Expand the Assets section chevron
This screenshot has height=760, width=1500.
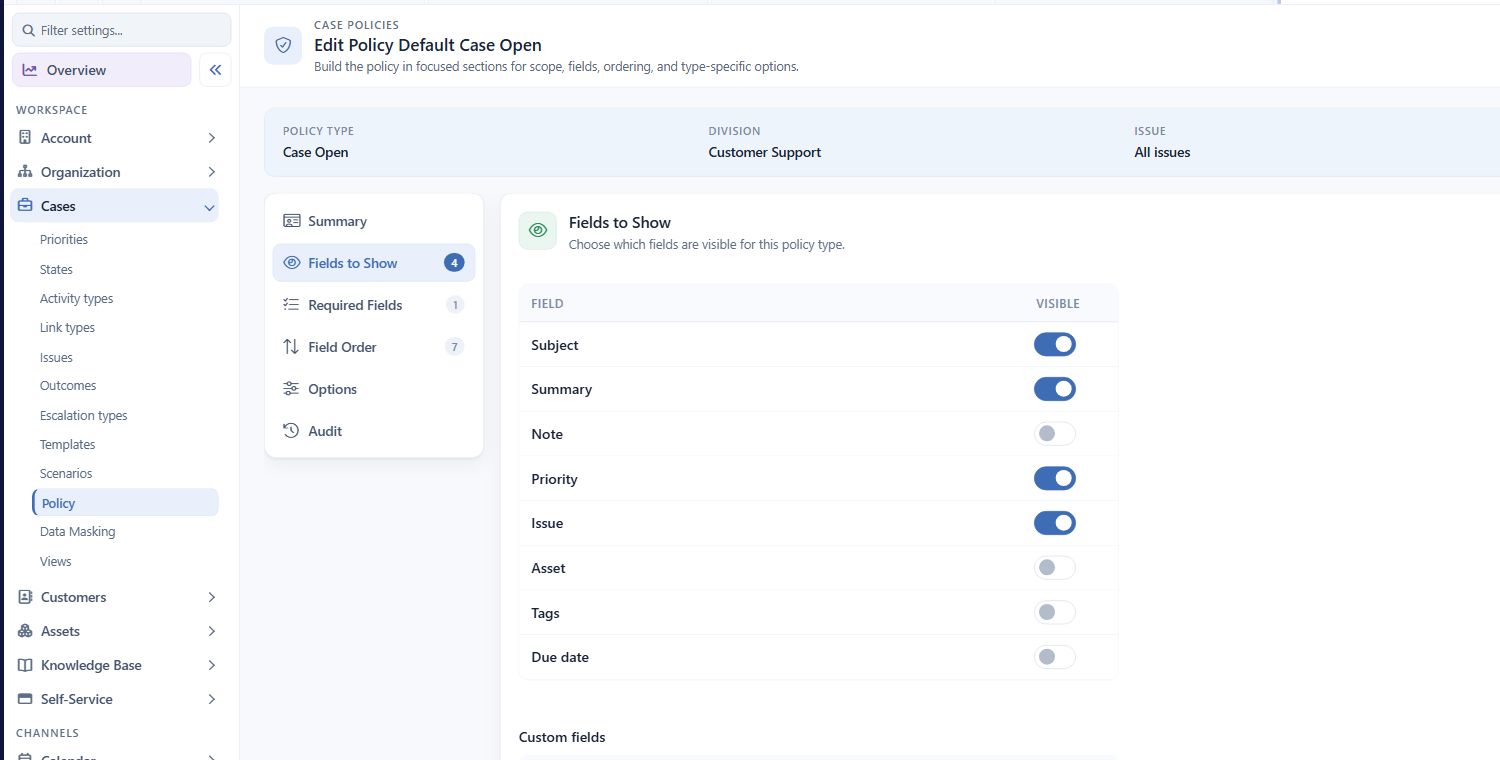tap(211, 631)
